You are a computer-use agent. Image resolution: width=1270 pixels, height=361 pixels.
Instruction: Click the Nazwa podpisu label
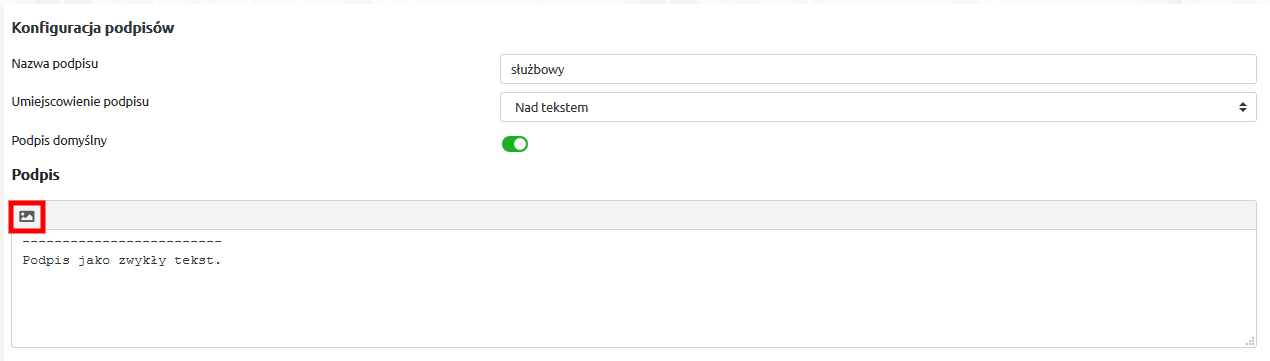tap(62, 64)
